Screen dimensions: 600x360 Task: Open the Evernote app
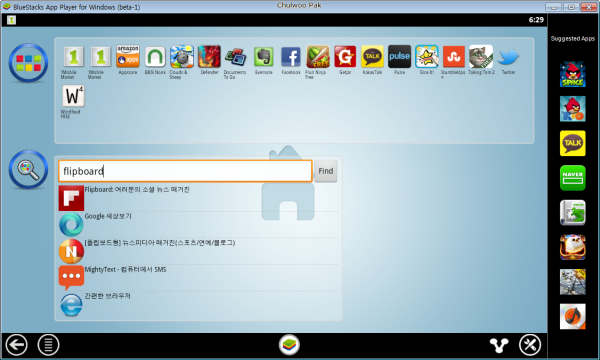coord(264,57)
